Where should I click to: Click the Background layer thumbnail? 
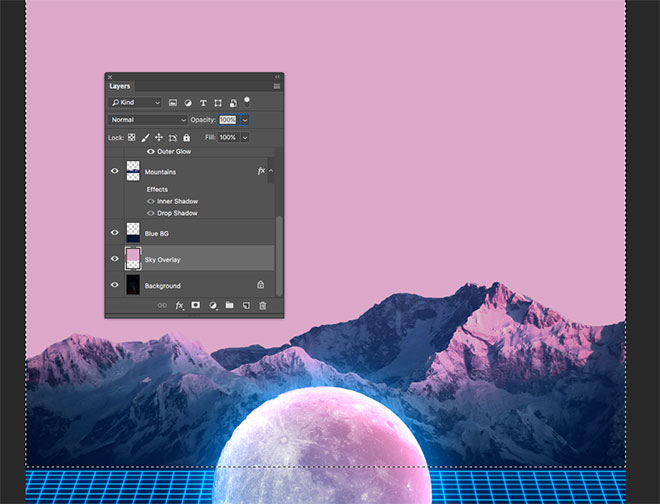133,285
